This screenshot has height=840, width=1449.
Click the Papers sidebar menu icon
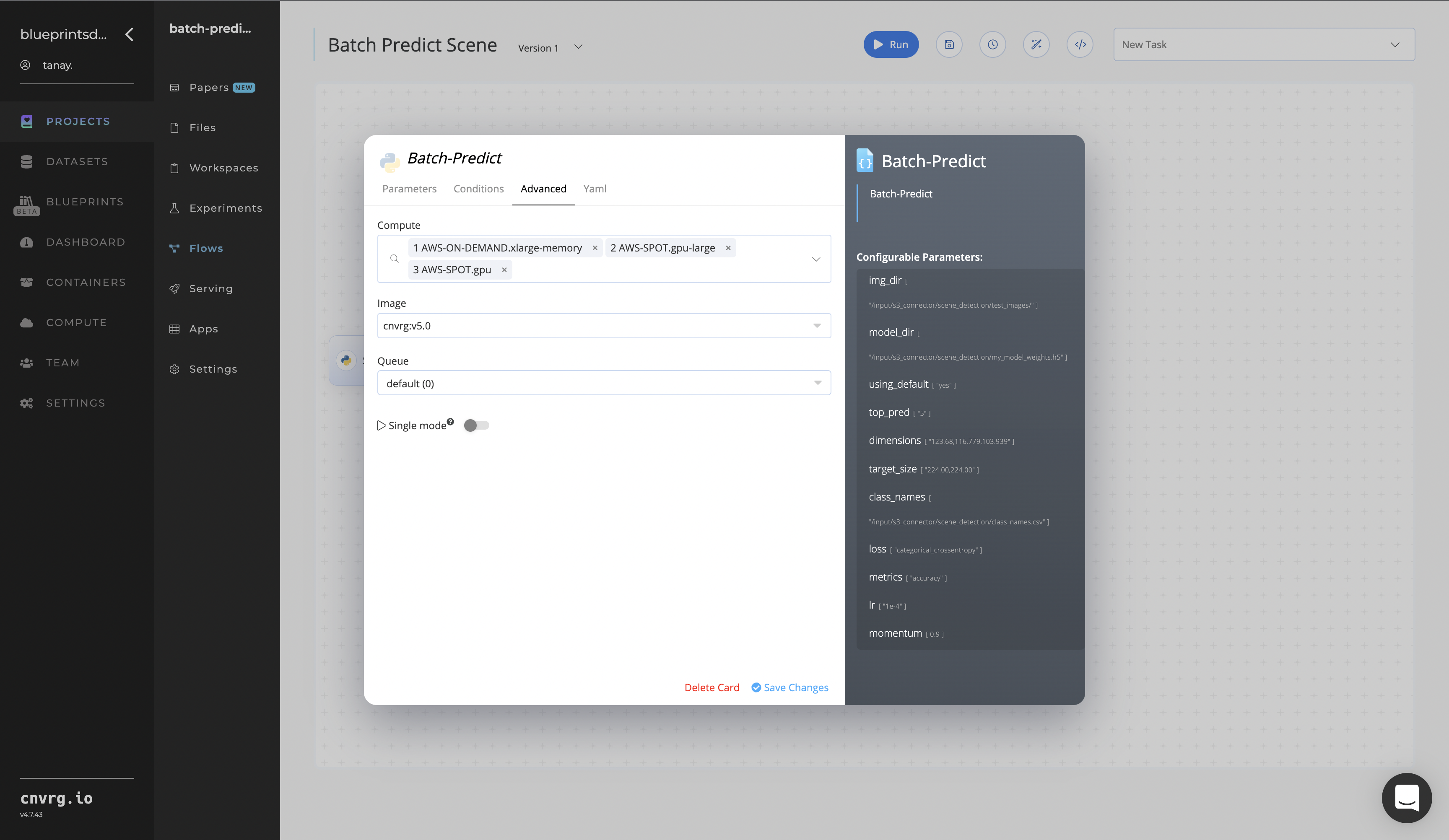(x=176, y=88)
